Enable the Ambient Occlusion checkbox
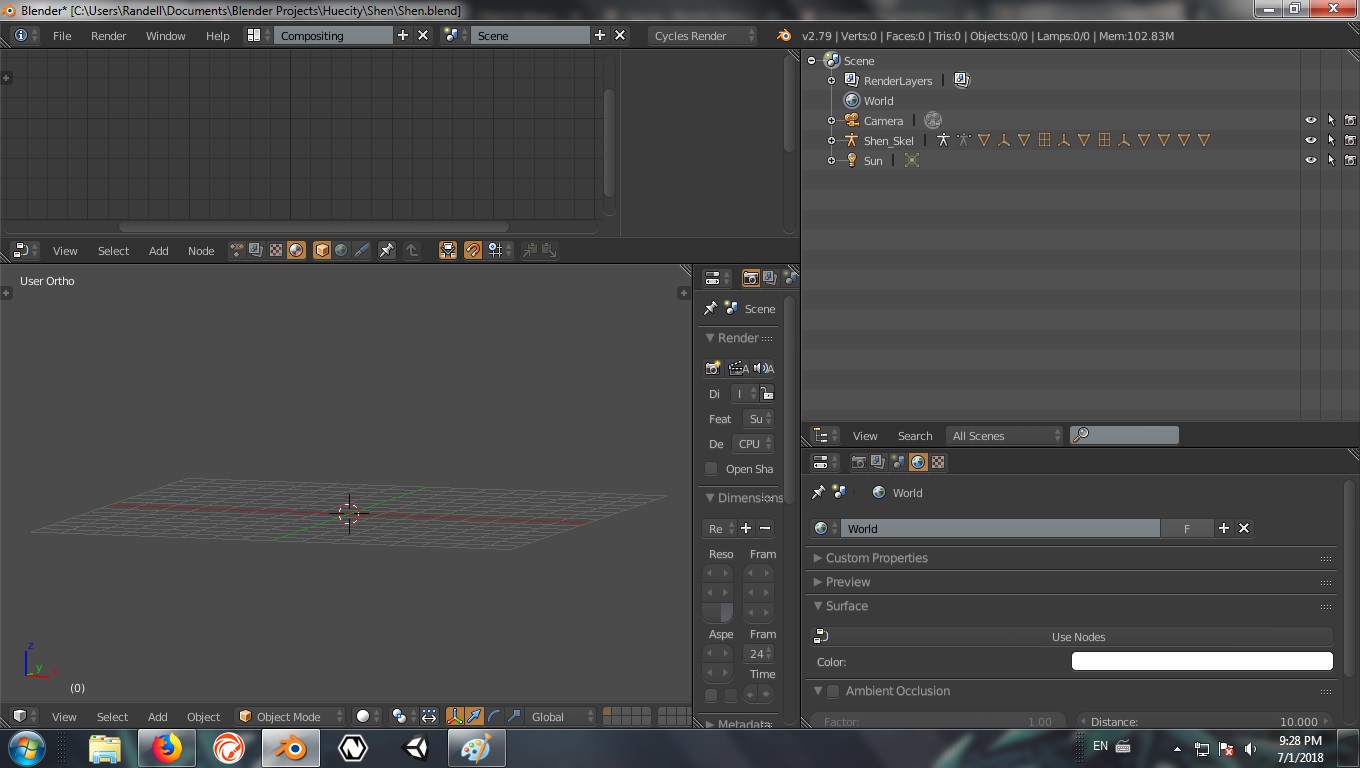The height and width of the screenshot is (768, 1360). click(x=833, y=691)
